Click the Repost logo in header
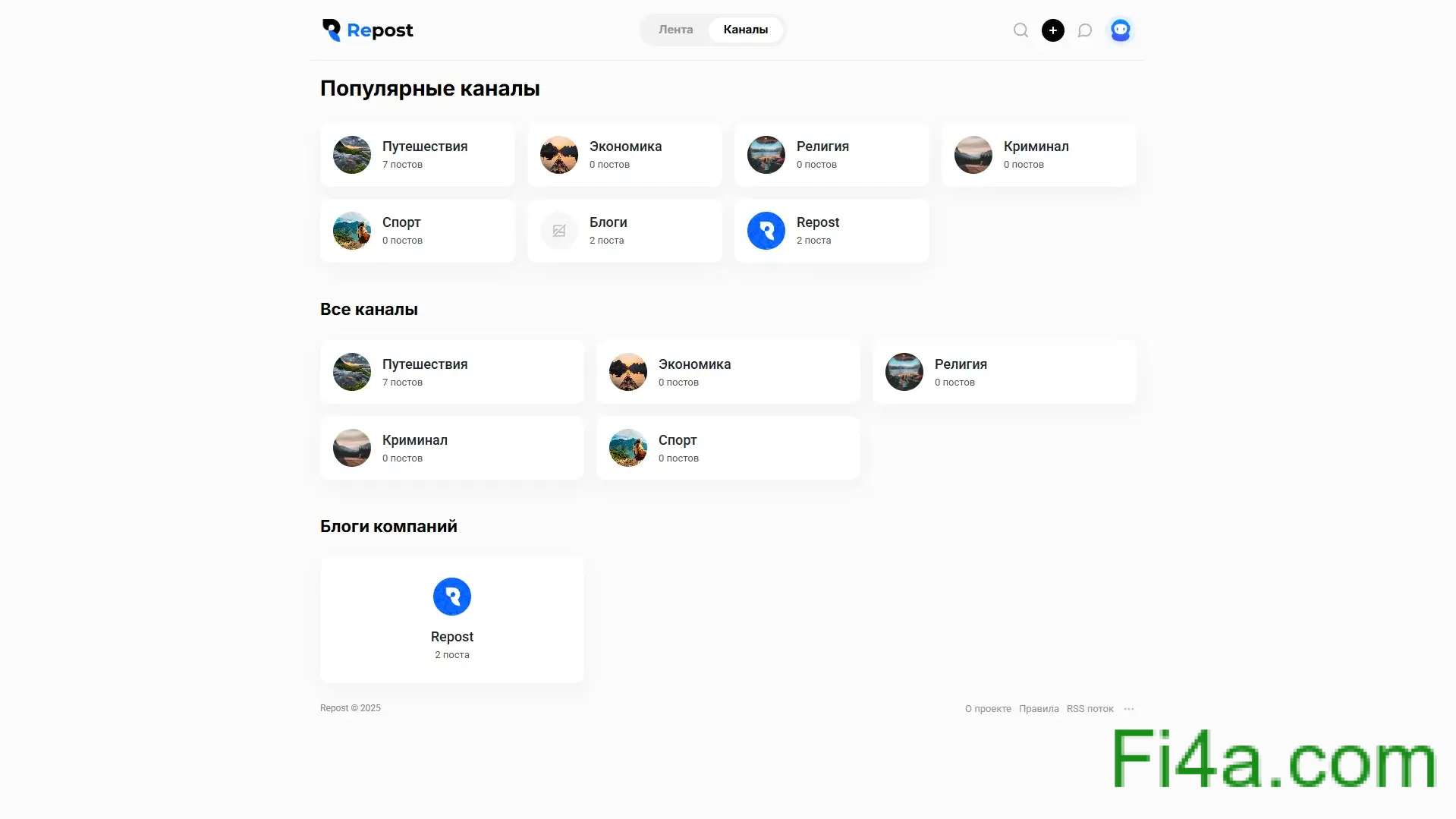The height and width of the screenshot is (819, 1456). (x=367, y=30)
